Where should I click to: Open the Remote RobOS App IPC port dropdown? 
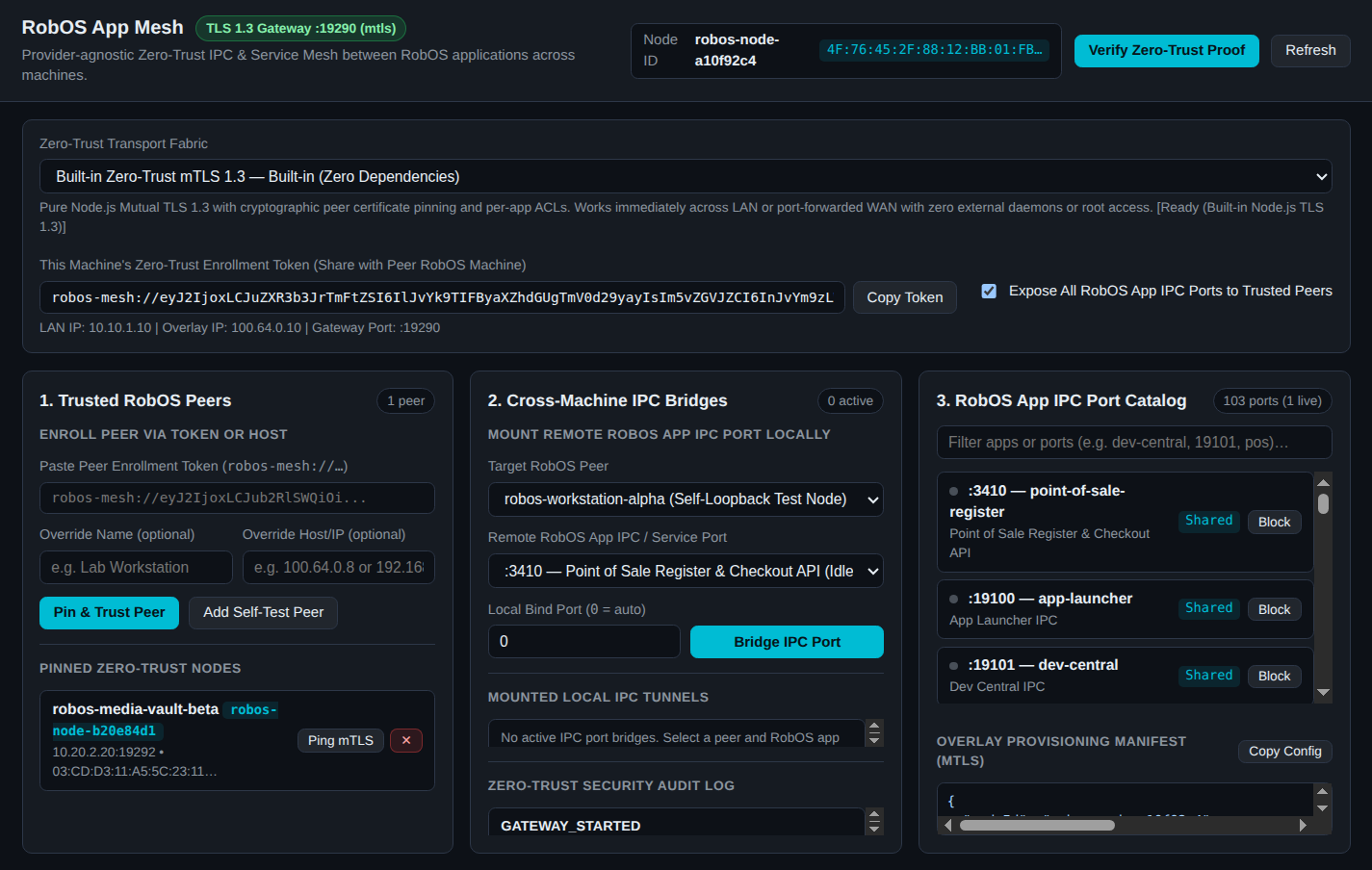(686, 571)
